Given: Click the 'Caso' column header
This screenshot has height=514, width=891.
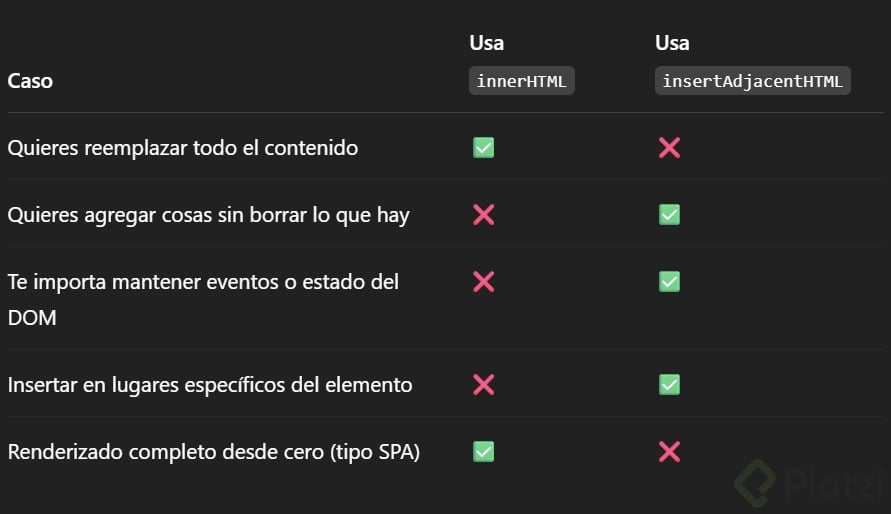Looking at the screenshot, I should click(x=30, y=81).
